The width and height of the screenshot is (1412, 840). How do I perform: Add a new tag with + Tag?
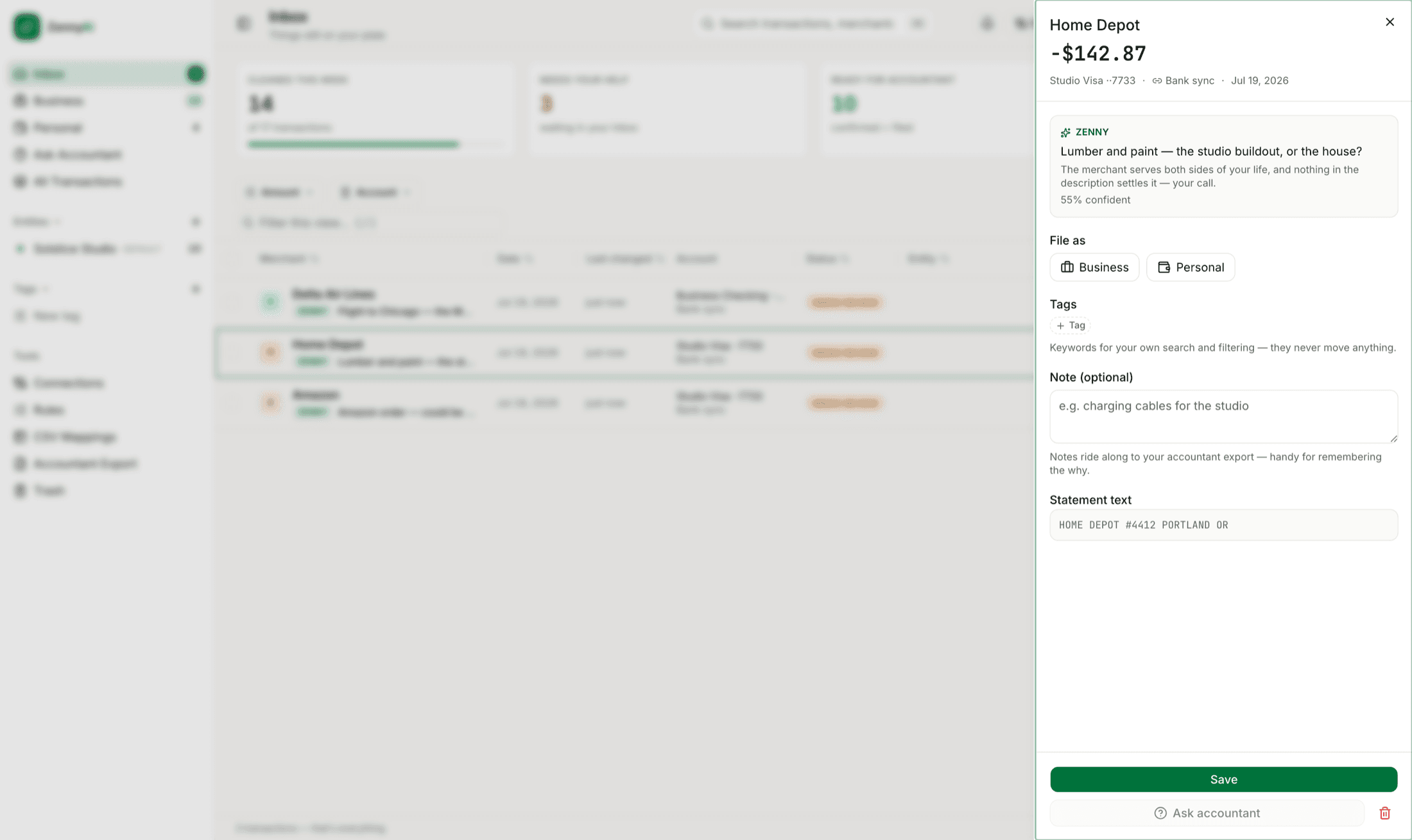[1071, 325]
